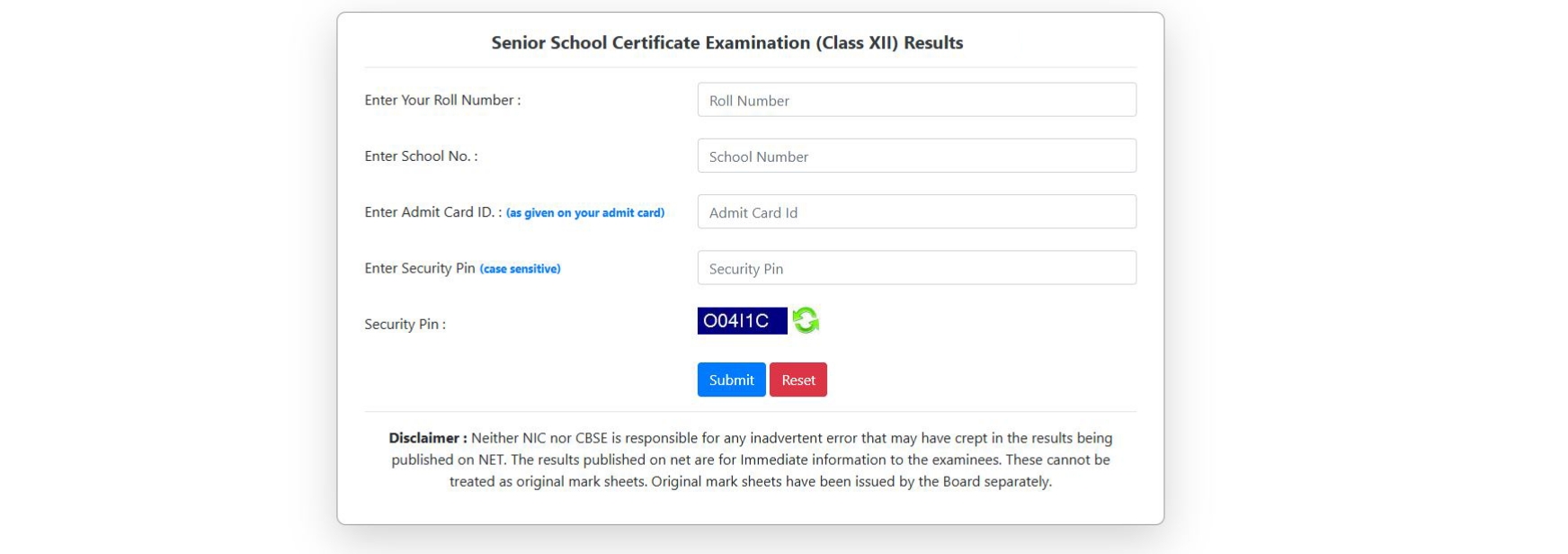This screenshot has height=554, width=1568.
Task: Select the Admit Card Id text box
Action: pyautogui.click(x=916, y=212)
